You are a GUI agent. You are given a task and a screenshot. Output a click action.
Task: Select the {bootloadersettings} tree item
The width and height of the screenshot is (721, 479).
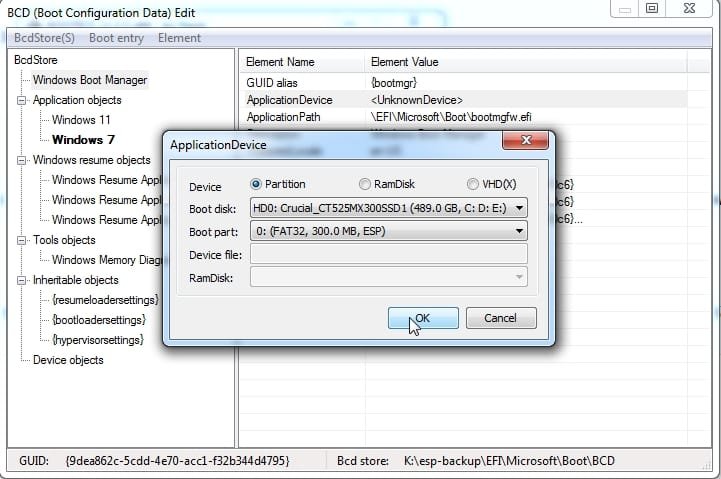tap(98, 320)
